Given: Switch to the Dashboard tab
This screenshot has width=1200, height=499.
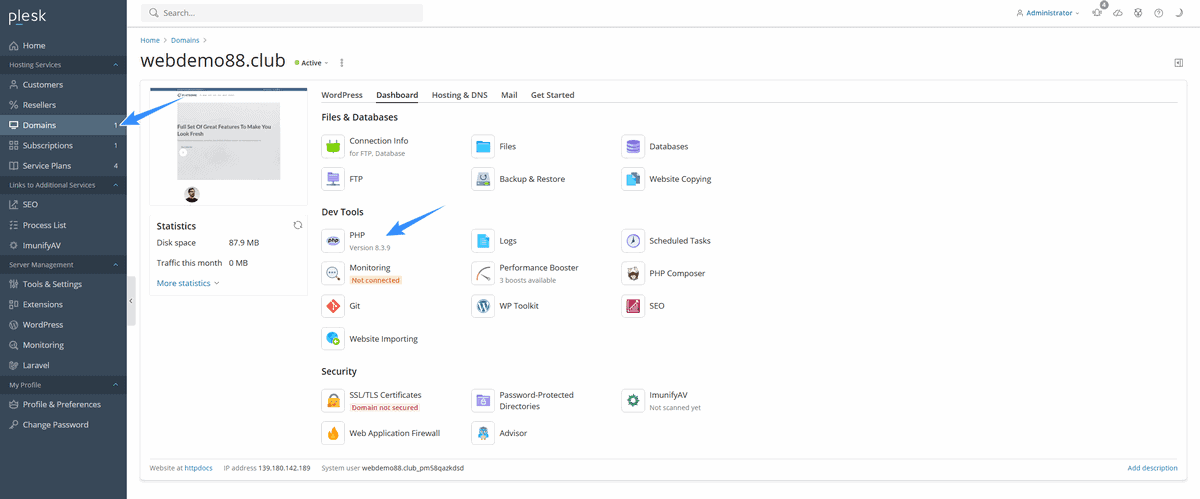Looking at the screenshot, I should pyautogui.click(x=397, y=95).
